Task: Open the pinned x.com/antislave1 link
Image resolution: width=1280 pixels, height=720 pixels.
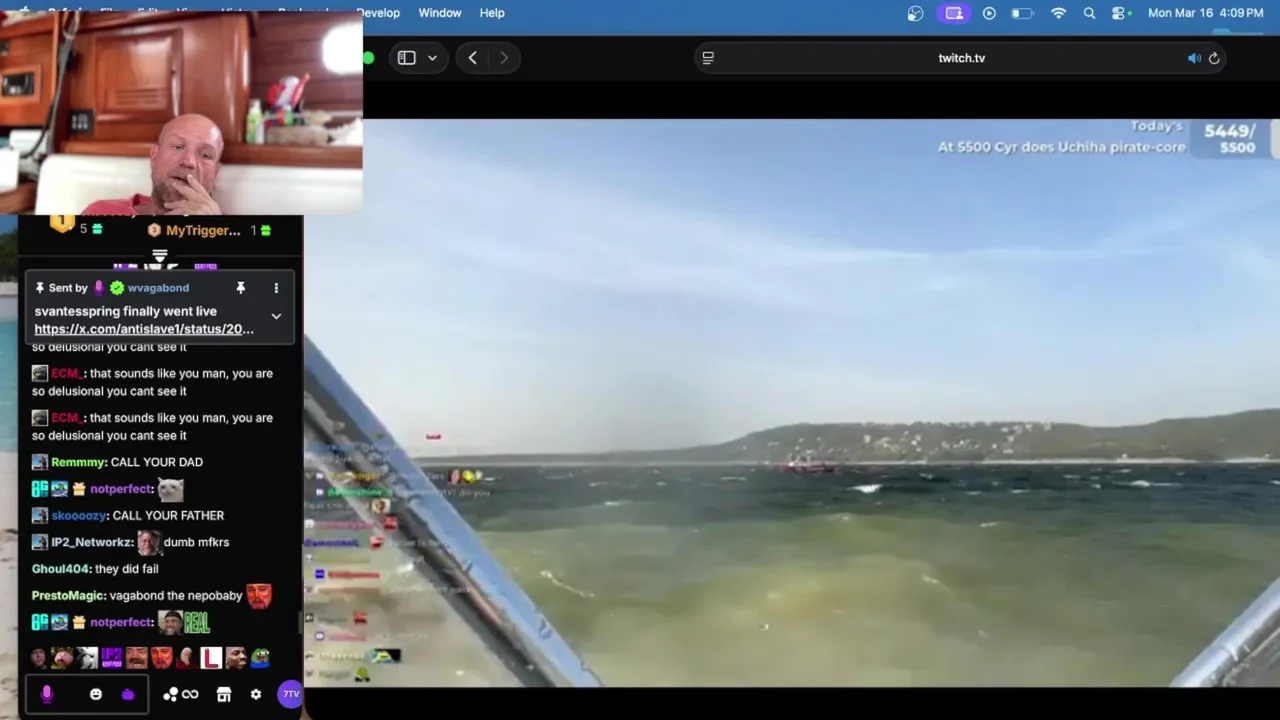Action: (144, 329)
